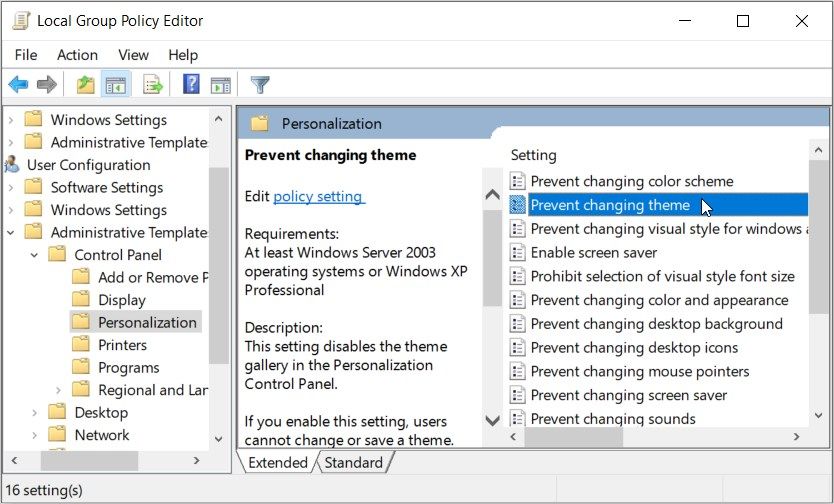
Task: Expand the Software Settings node
Action: (x=11, y=187)
